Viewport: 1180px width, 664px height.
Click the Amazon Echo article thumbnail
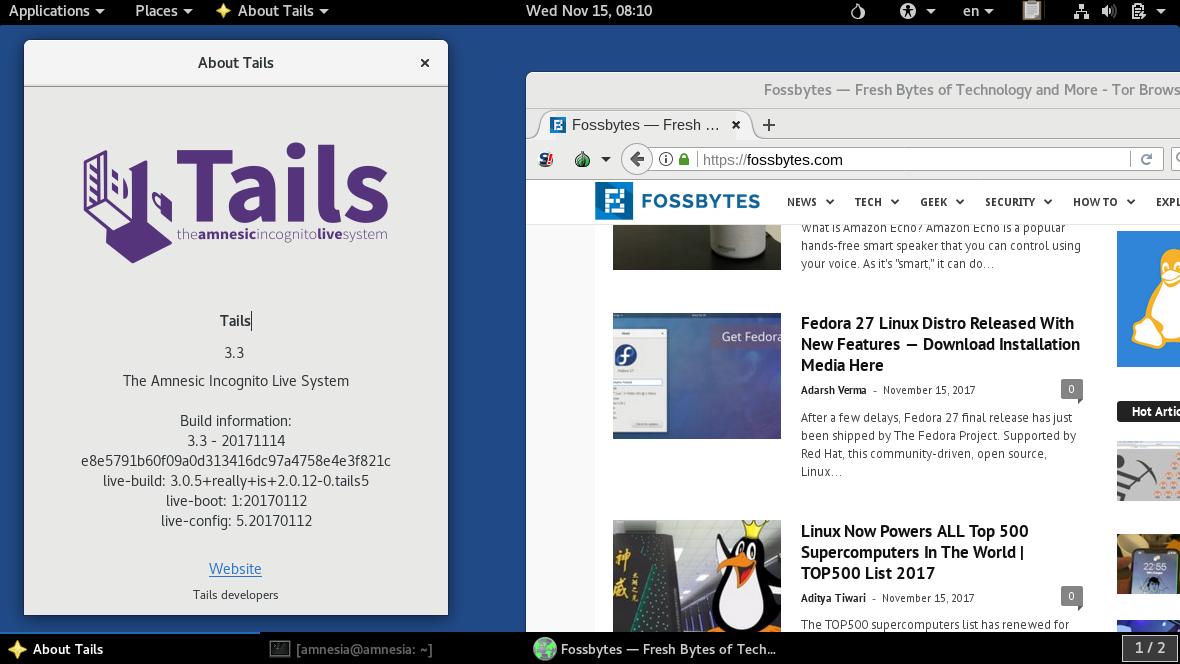(x=697, y=247)
